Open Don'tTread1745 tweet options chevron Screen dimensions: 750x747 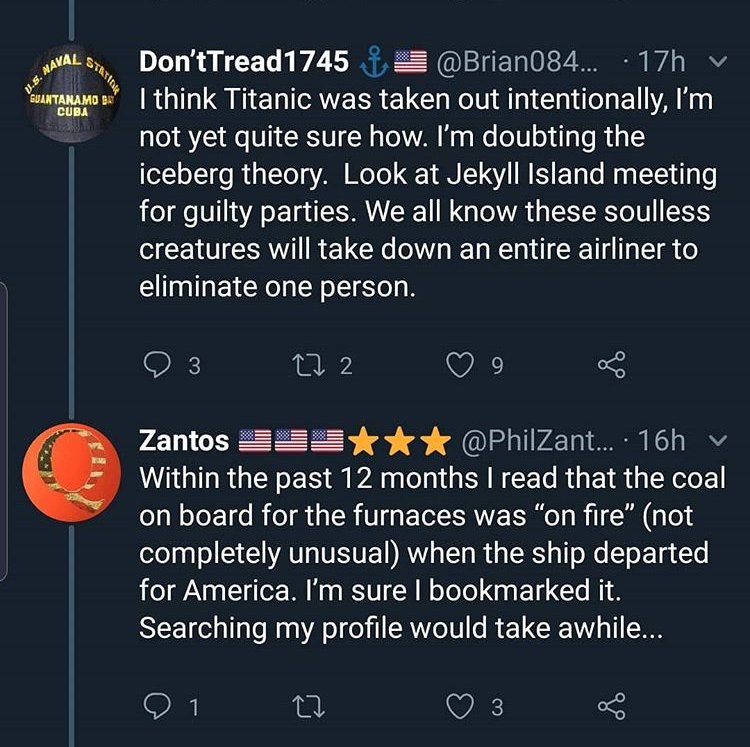coord(716,62)
